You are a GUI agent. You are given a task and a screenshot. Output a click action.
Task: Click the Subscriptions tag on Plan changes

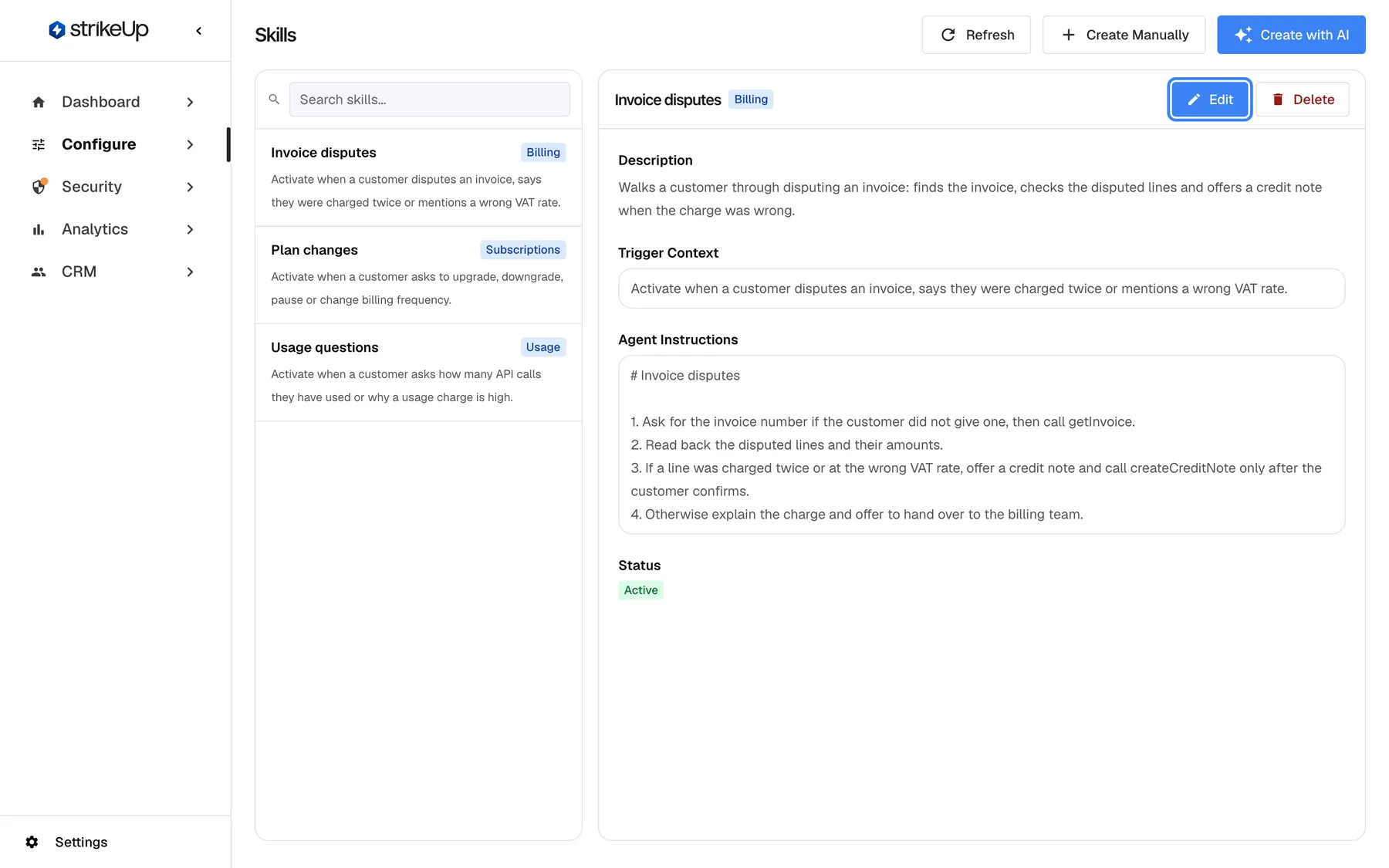pyautogui.click(x=523, y=250)
